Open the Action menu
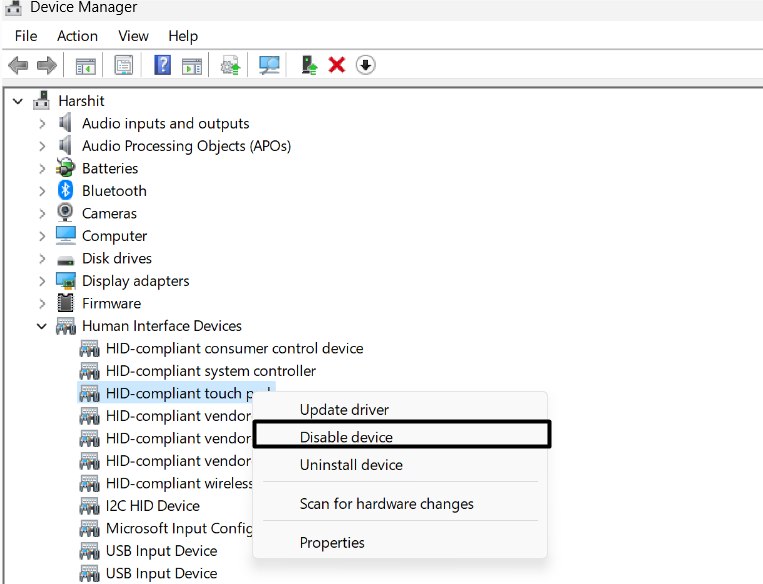The height and width of the screenshot is (584, 763). click(x=77, y=36)
